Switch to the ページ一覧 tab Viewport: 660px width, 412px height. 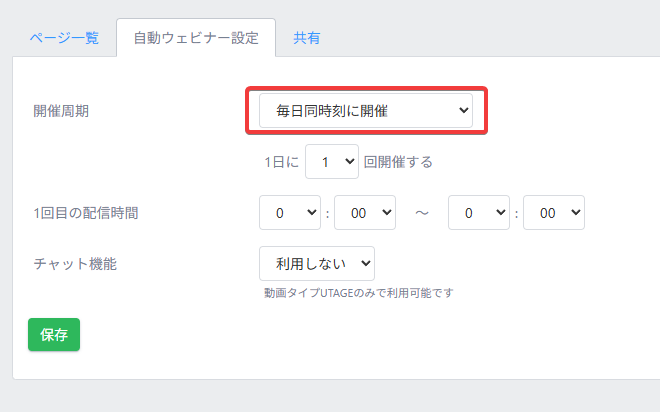click(x=62, y=38)
